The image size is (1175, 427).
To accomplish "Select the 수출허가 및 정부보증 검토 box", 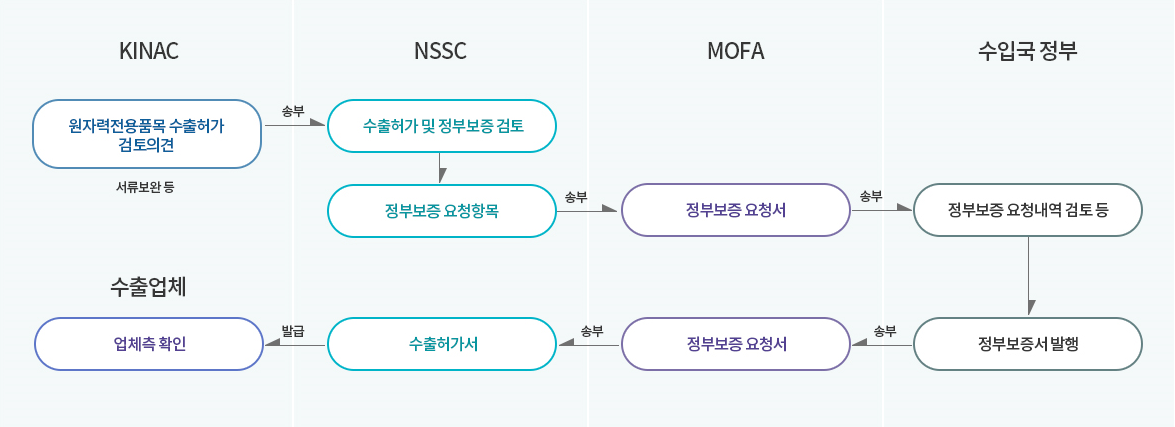I will tap(442, 126).
